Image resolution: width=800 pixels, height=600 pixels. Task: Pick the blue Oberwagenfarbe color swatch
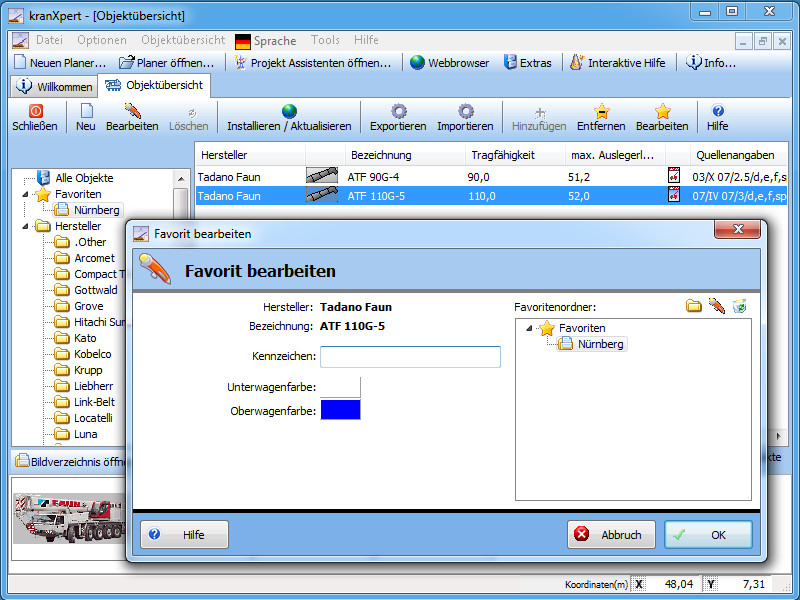click(x=340, y=410)
